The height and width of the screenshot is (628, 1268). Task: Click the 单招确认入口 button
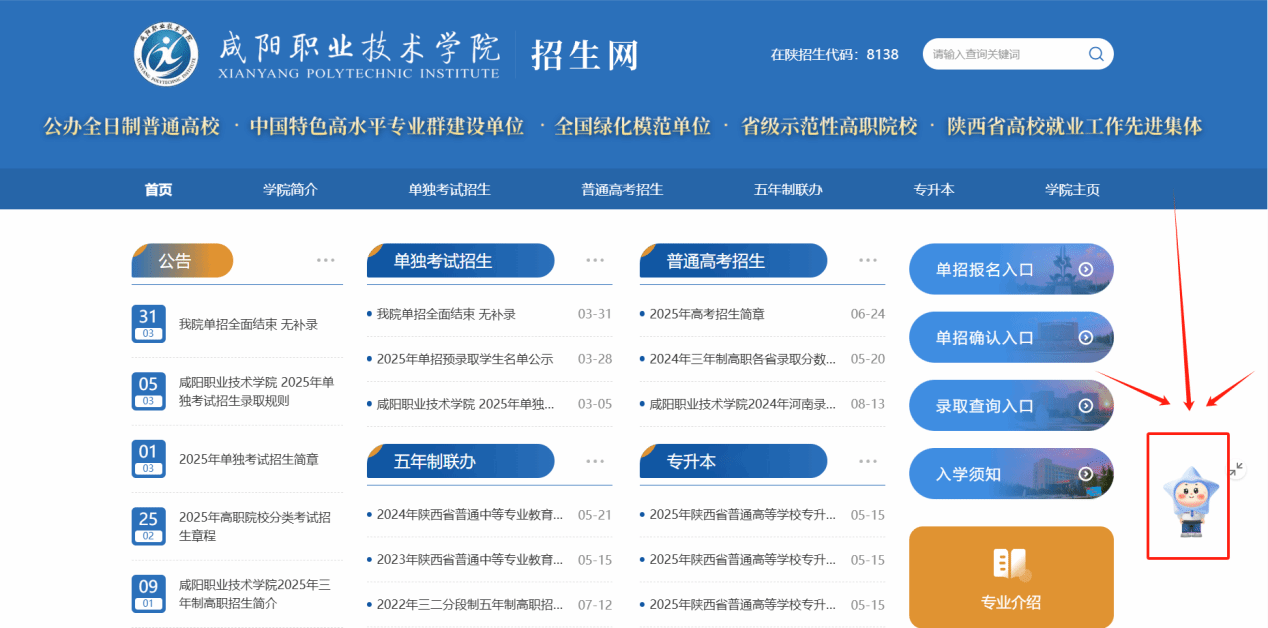(x=1011, y=338)
